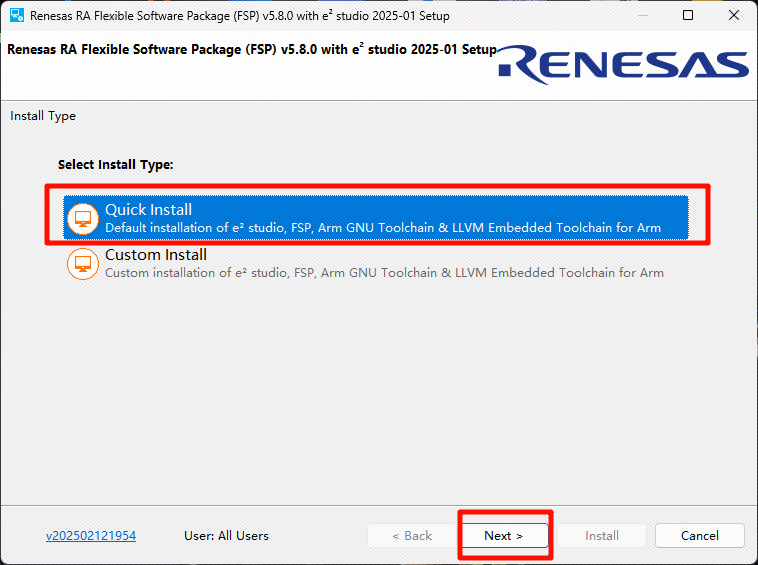This screenshot has height=565, width=758.
Task: Click the Next > button
Action: click(504, 536)
